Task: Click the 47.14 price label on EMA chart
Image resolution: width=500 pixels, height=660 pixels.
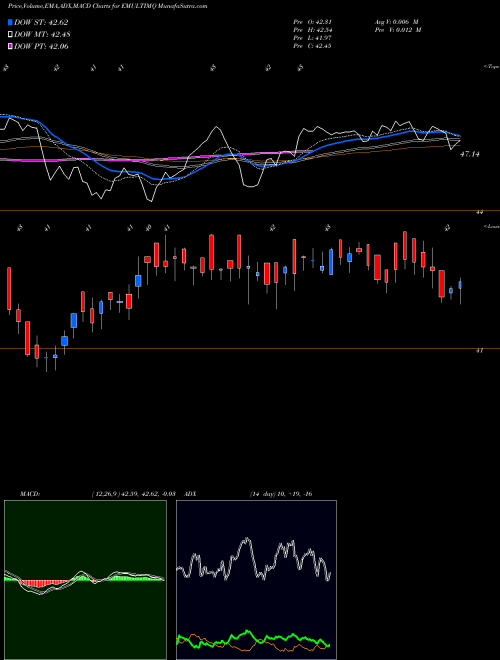Action: point(470,154)
